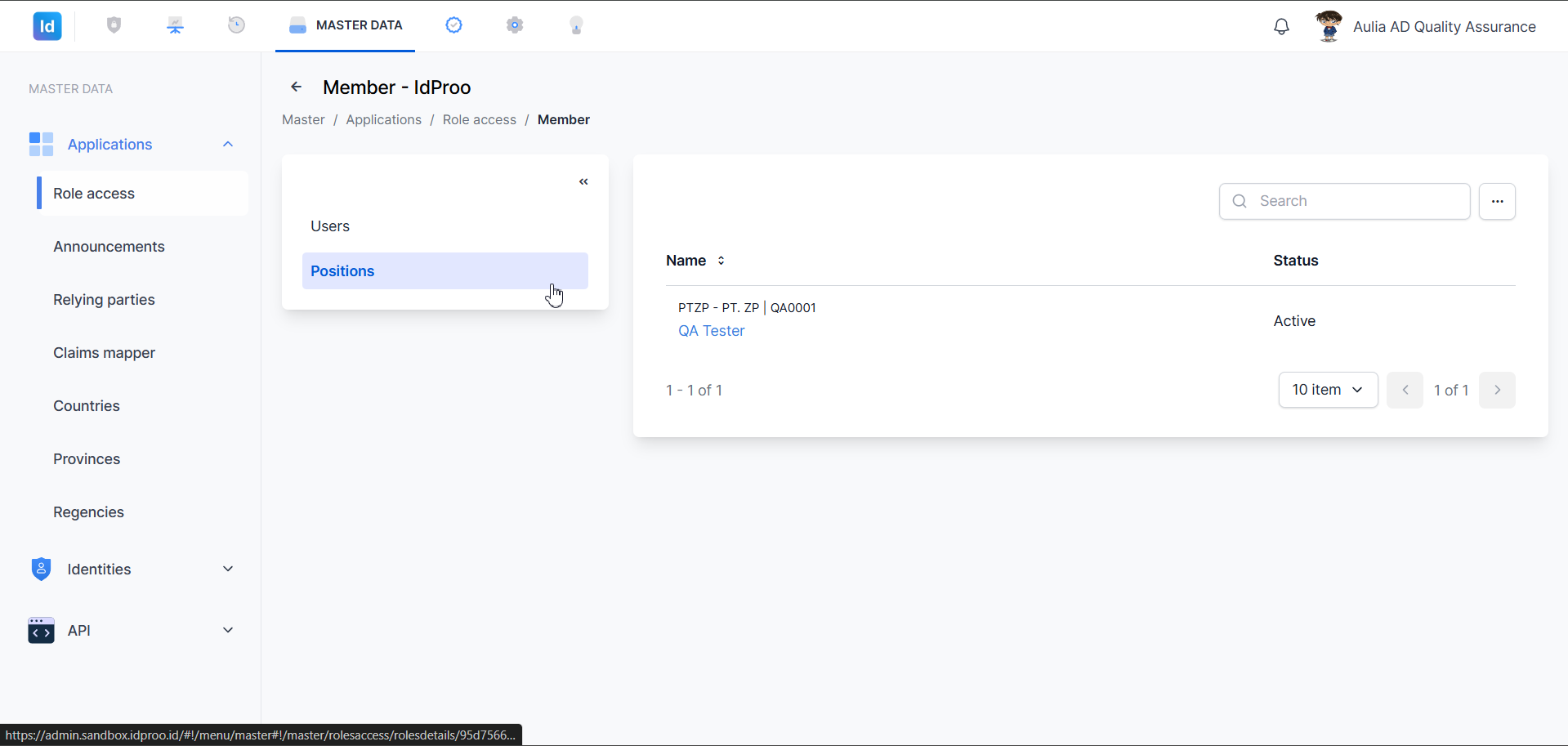Open the Applications breadcrumb link
The height and width of the screenshot is (746, 1568).
pyautogui.click(x=384, y=119)
